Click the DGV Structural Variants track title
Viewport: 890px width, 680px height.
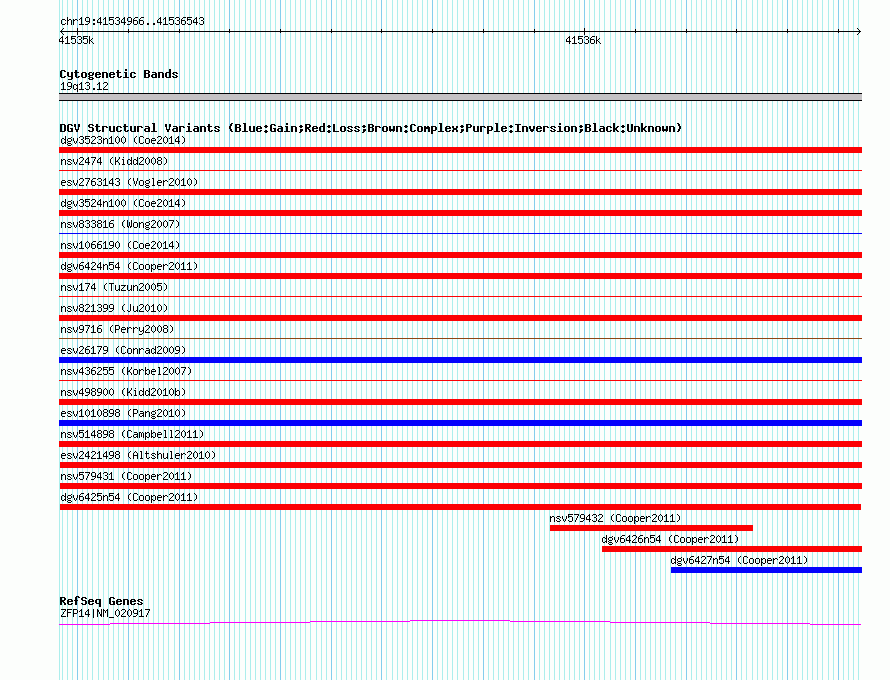coord(370,128)
